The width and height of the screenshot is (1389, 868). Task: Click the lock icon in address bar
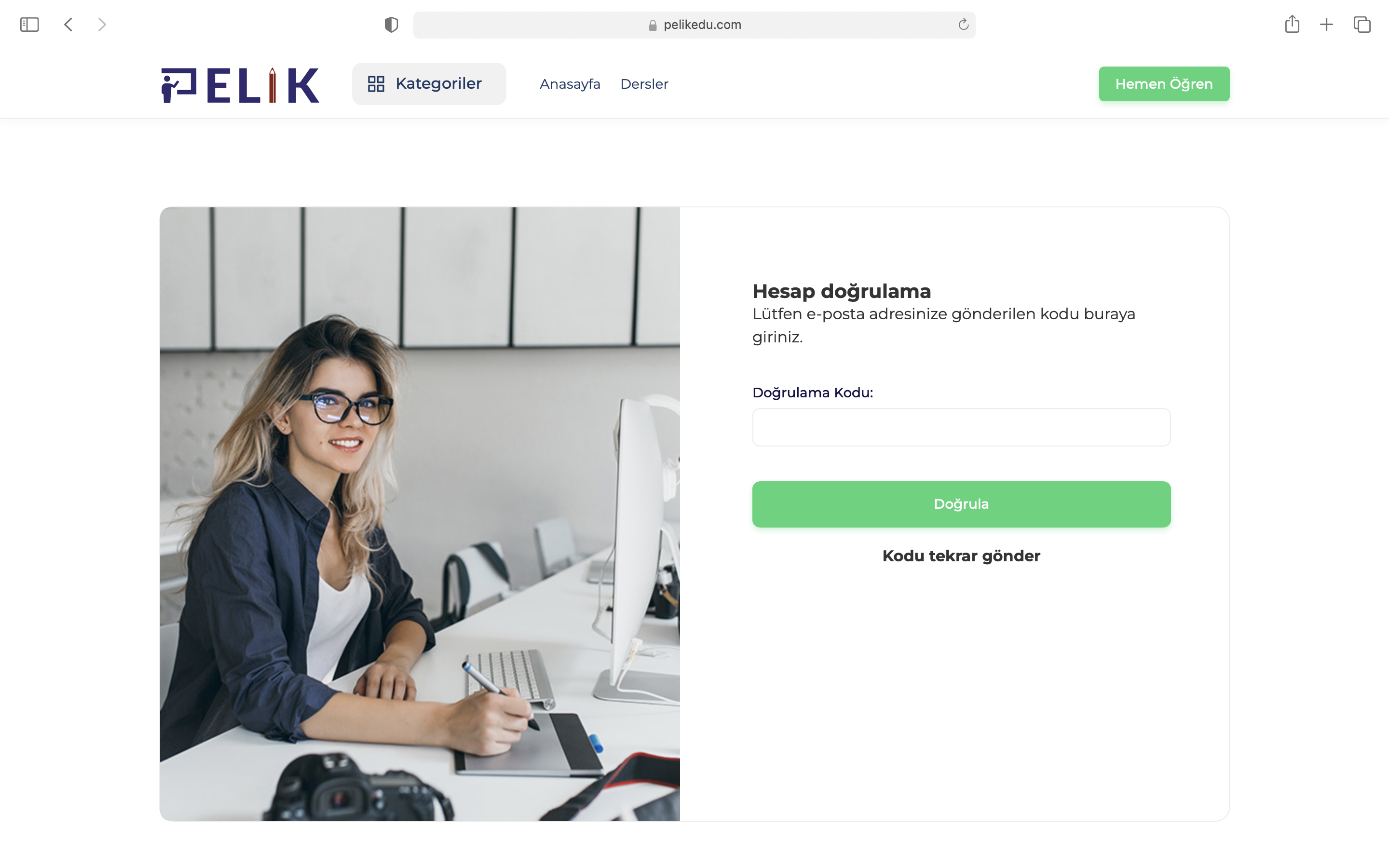pos(653,25)
